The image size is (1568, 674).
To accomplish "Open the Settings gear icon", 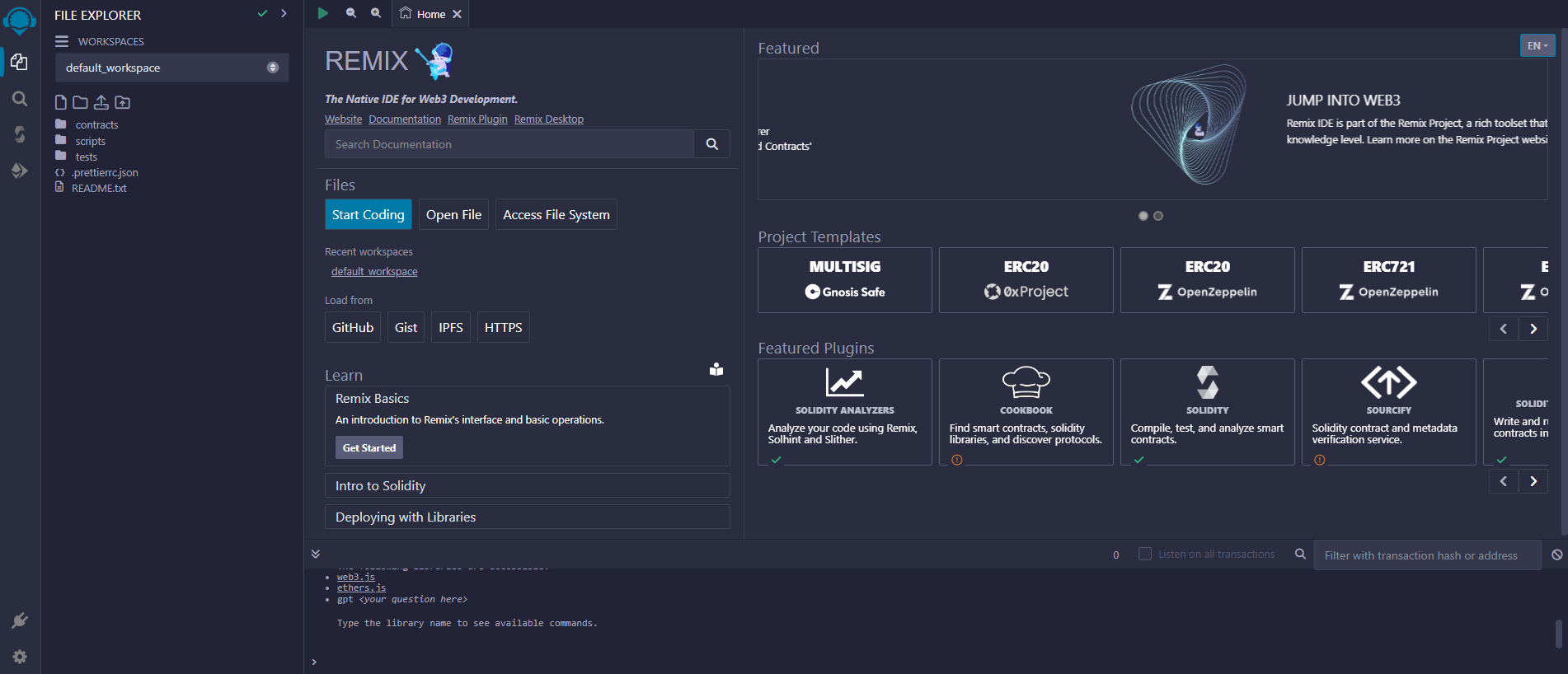I will click(x=20, y=657).
